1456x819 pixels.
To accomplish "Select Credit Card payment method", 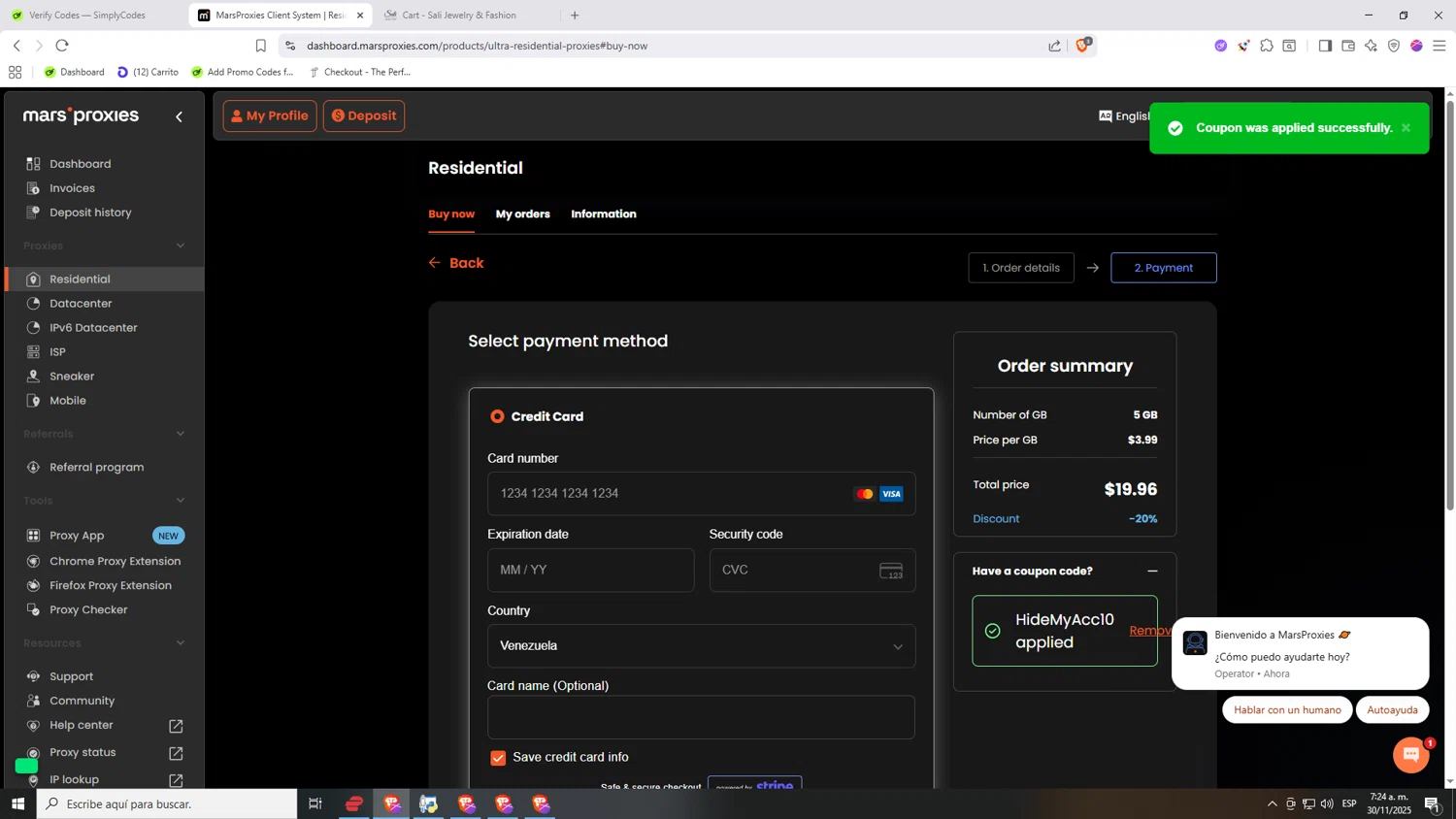I will coord(497,416).
